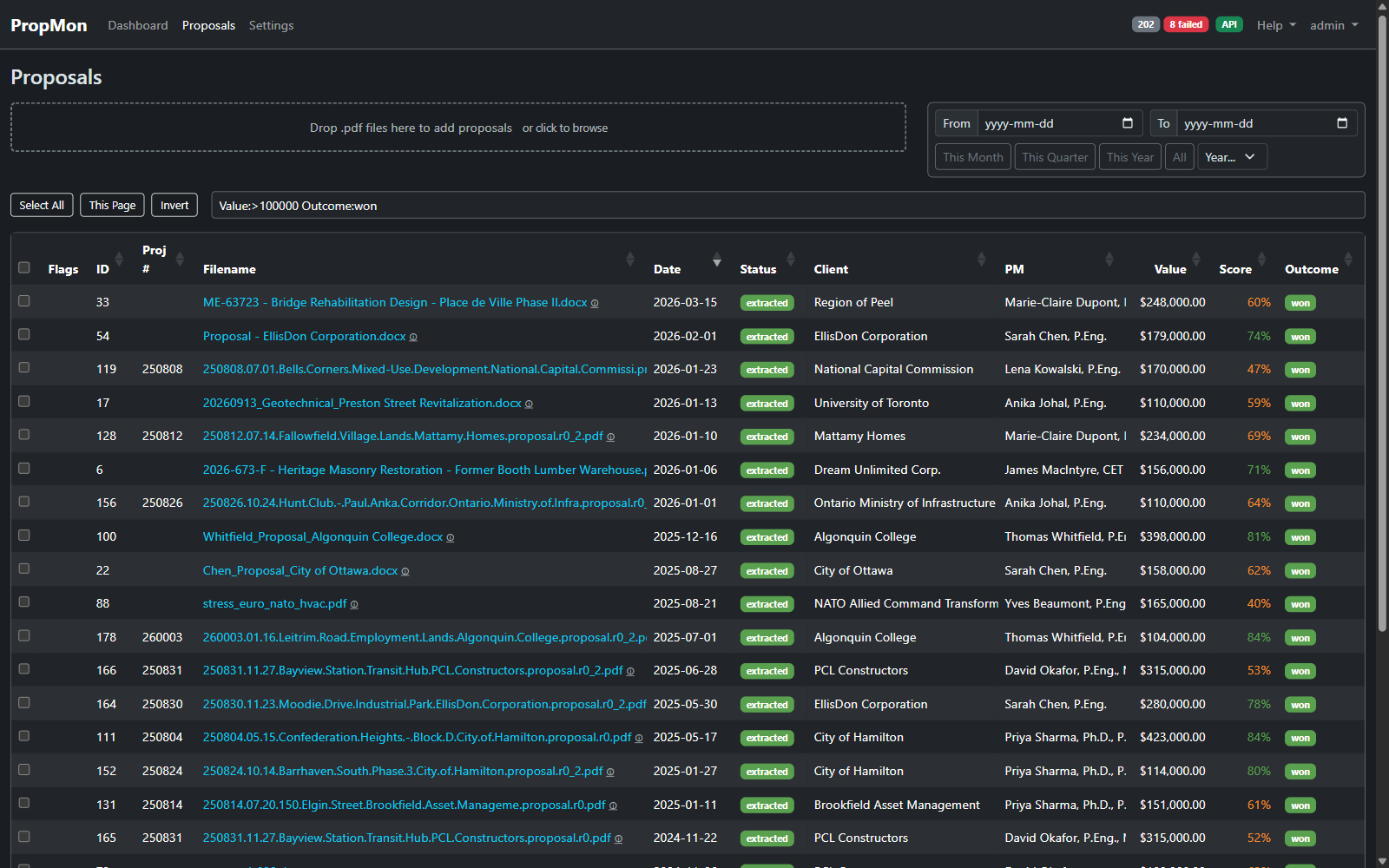Sort by Date column arrow
The image size is (1389, 868).
click(716, 261)
